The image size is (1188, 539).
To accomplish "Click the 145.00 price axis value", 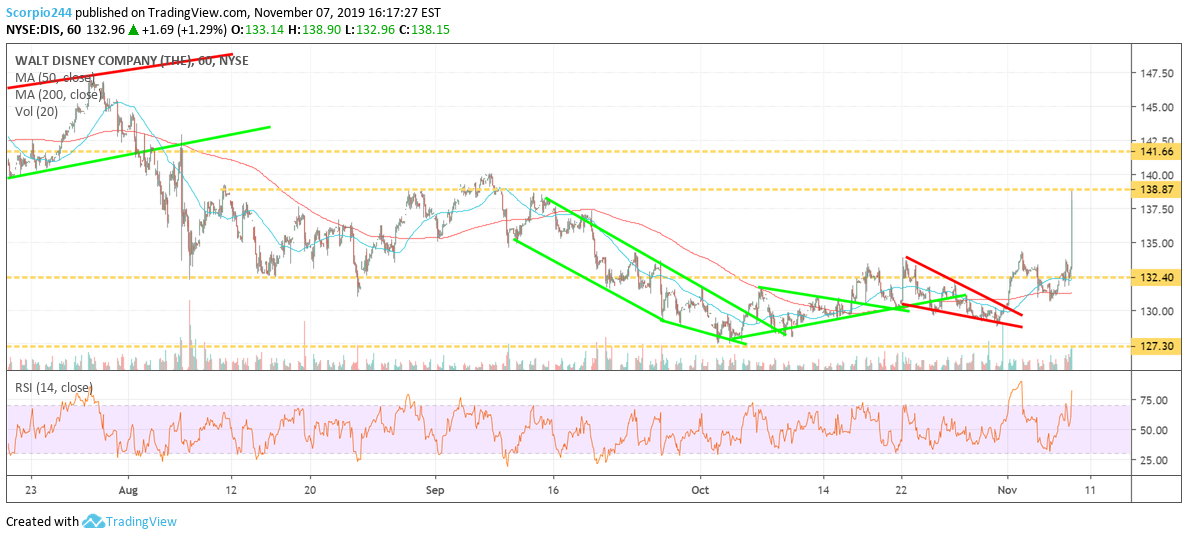I will pos(1156,107).
